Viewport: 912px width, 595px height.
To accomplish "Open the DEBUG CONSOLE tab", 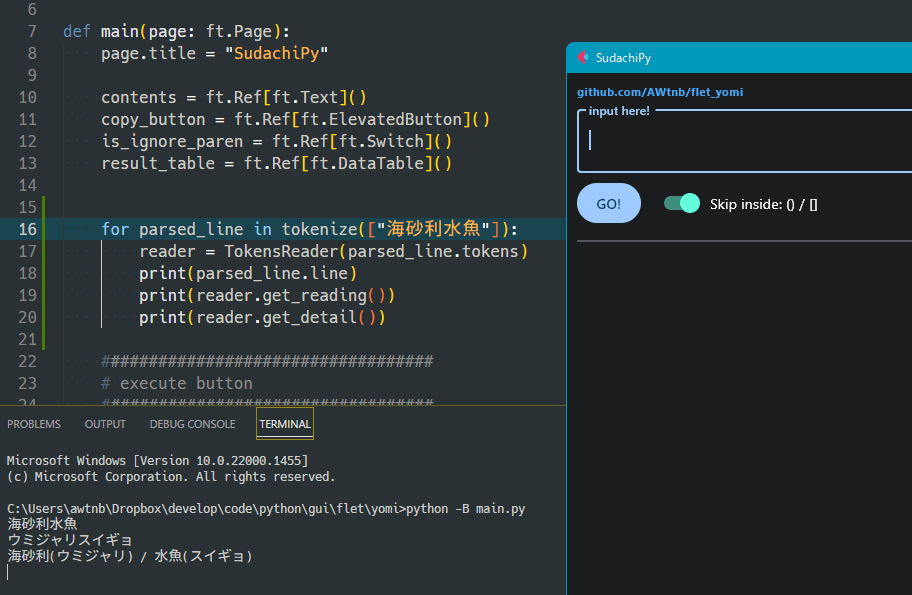I will [193, 424].
